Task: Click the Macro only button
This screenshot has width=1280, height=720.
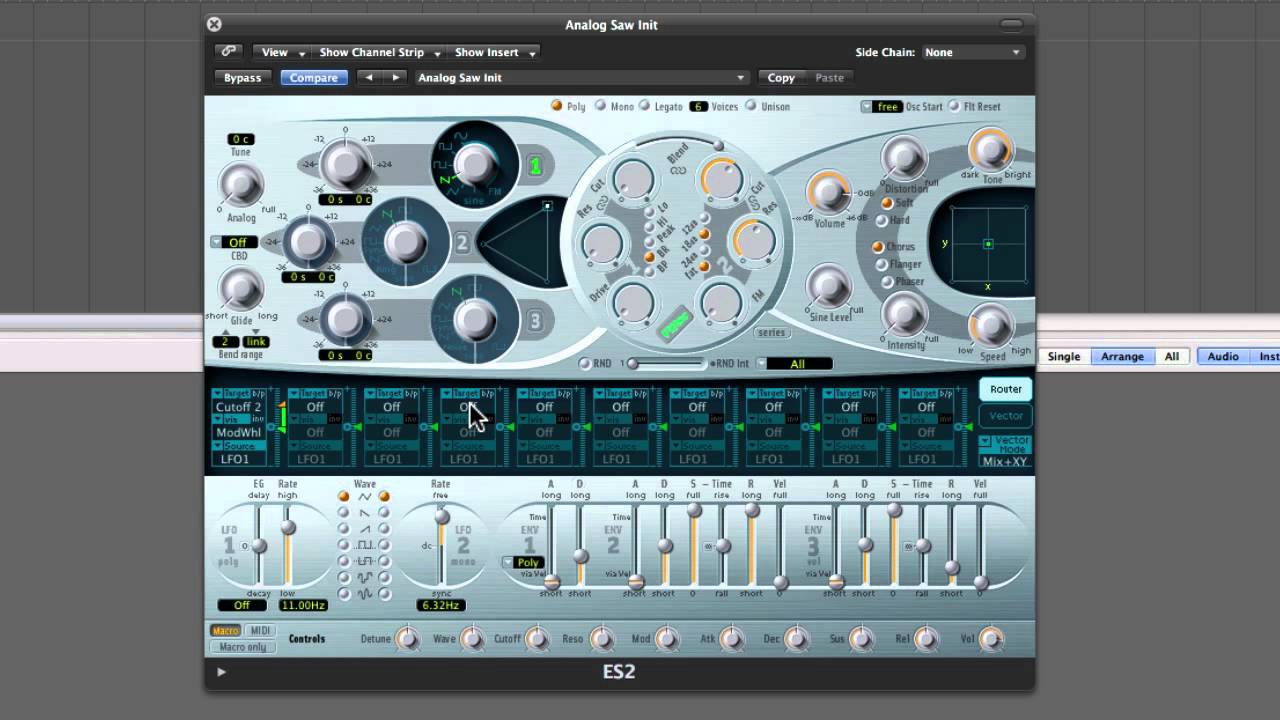Action: [x=243, y=647]
